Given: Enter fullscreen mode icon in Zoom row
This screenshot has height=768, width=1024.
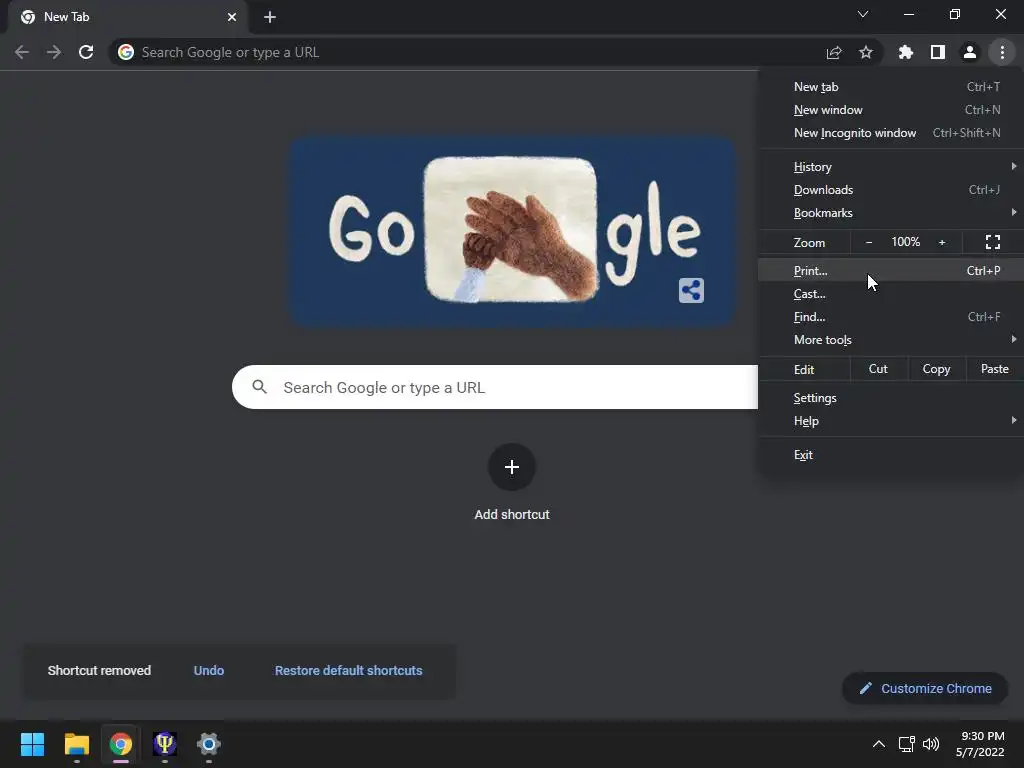Looking at the screenshot, I should pos(993,242).
